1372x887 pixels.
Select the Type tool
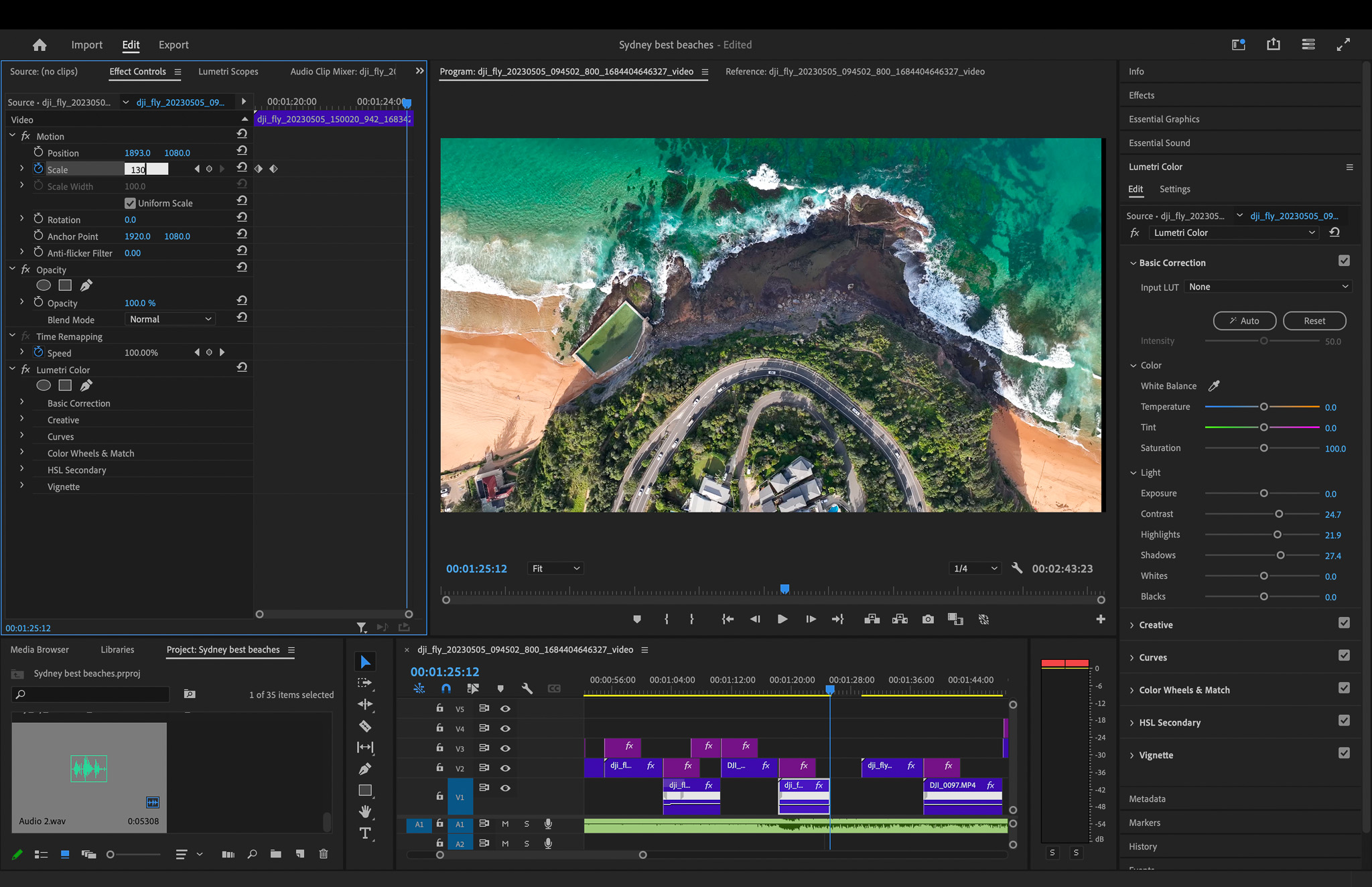[364, 833]
